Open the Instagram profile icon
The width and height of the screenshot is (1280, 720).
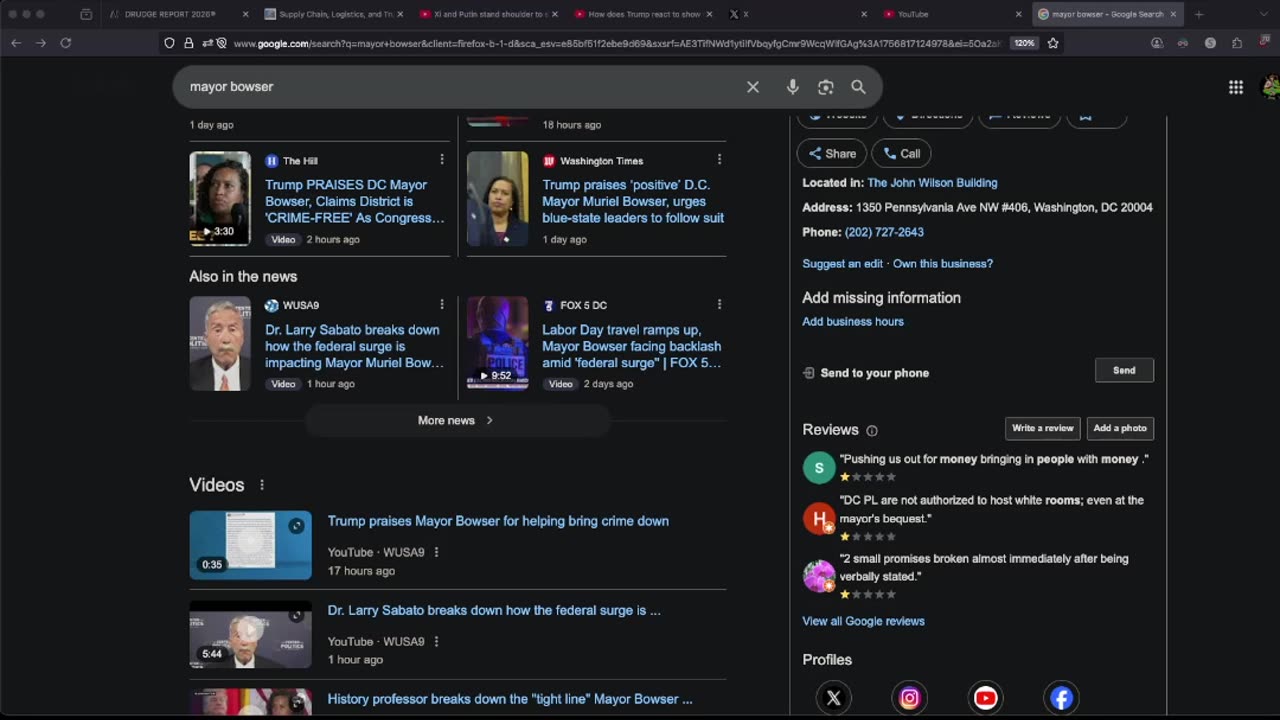(909, 698)
